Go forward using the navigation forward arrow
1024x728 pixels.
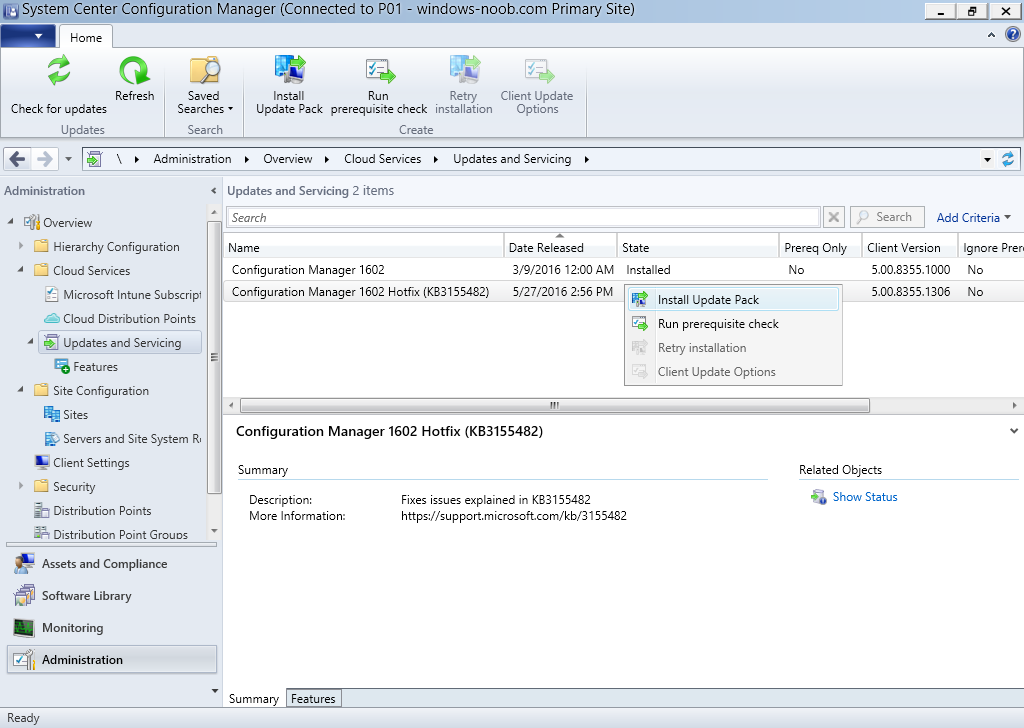point(44,159)
